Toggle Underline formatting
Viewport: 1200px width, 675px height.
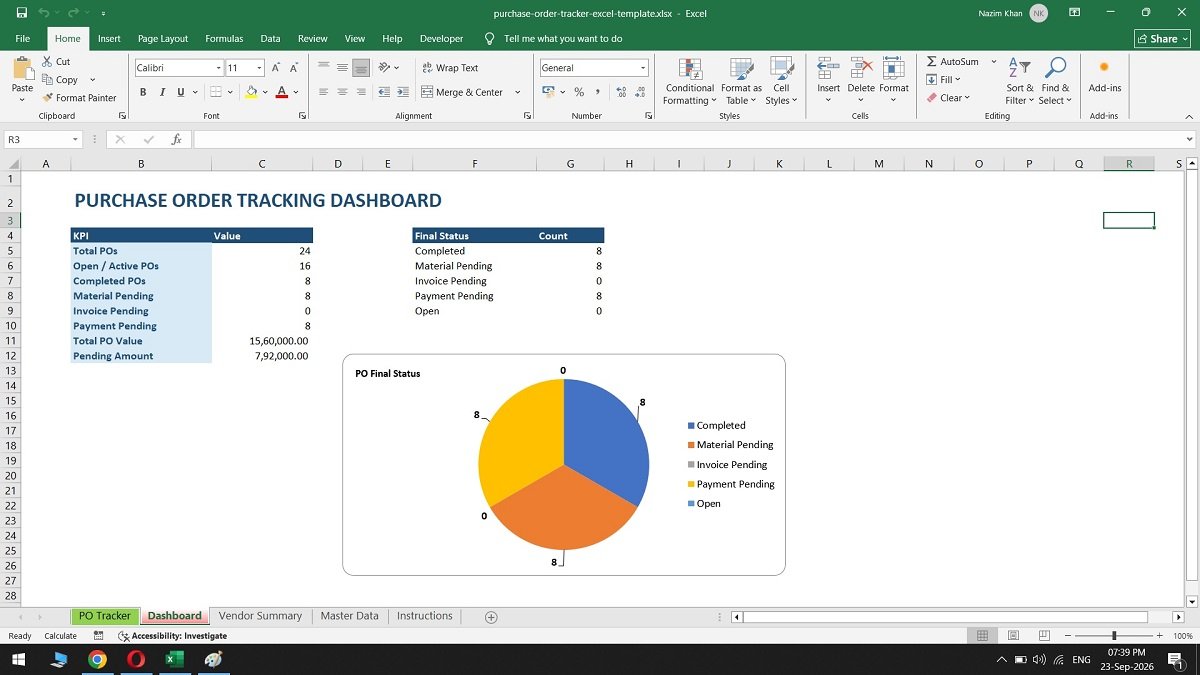point(181,92)
